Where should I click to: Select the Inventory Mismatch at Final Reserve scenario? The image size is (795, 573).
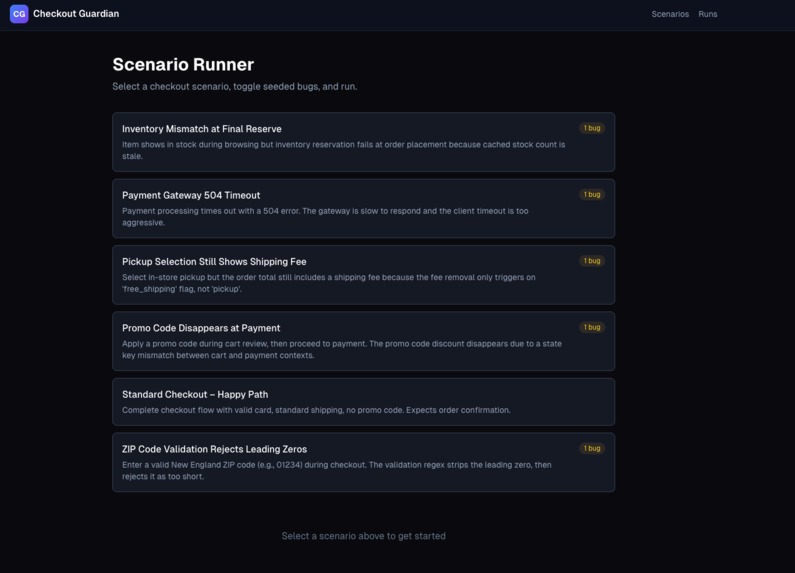(364, 142)
